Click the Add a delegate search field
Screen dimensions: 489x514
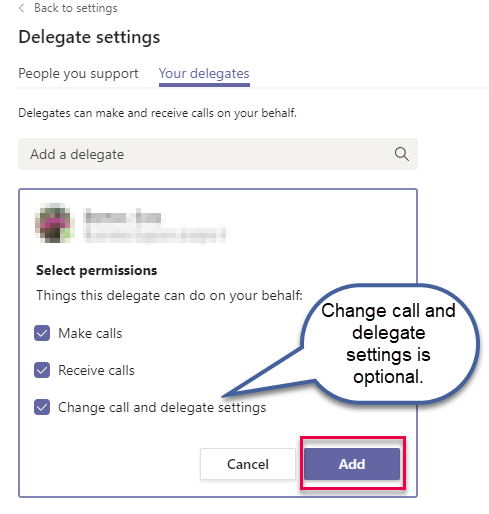(218, 154)
